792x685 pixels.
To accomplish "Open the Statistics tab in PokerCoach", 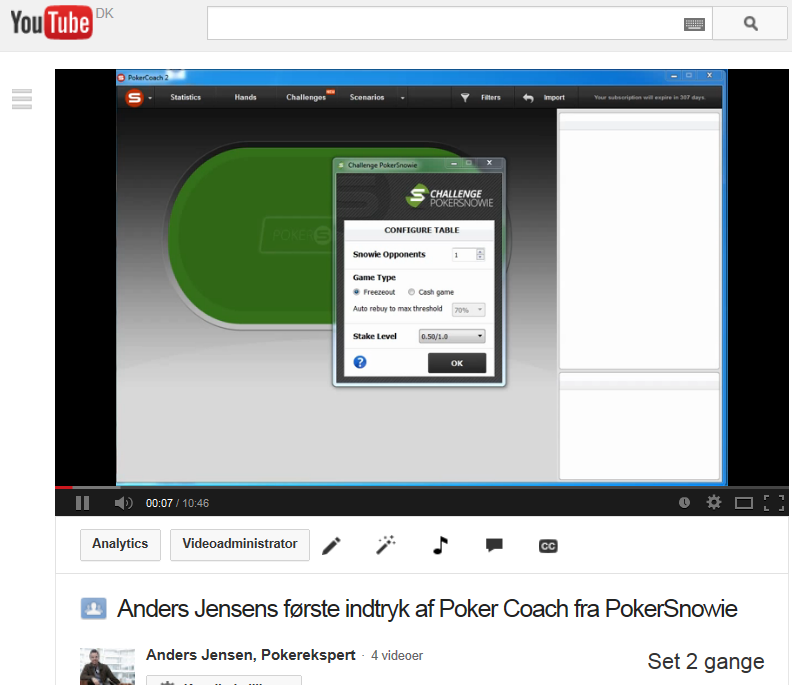I will pyautogui.click(x=185, y=97).
